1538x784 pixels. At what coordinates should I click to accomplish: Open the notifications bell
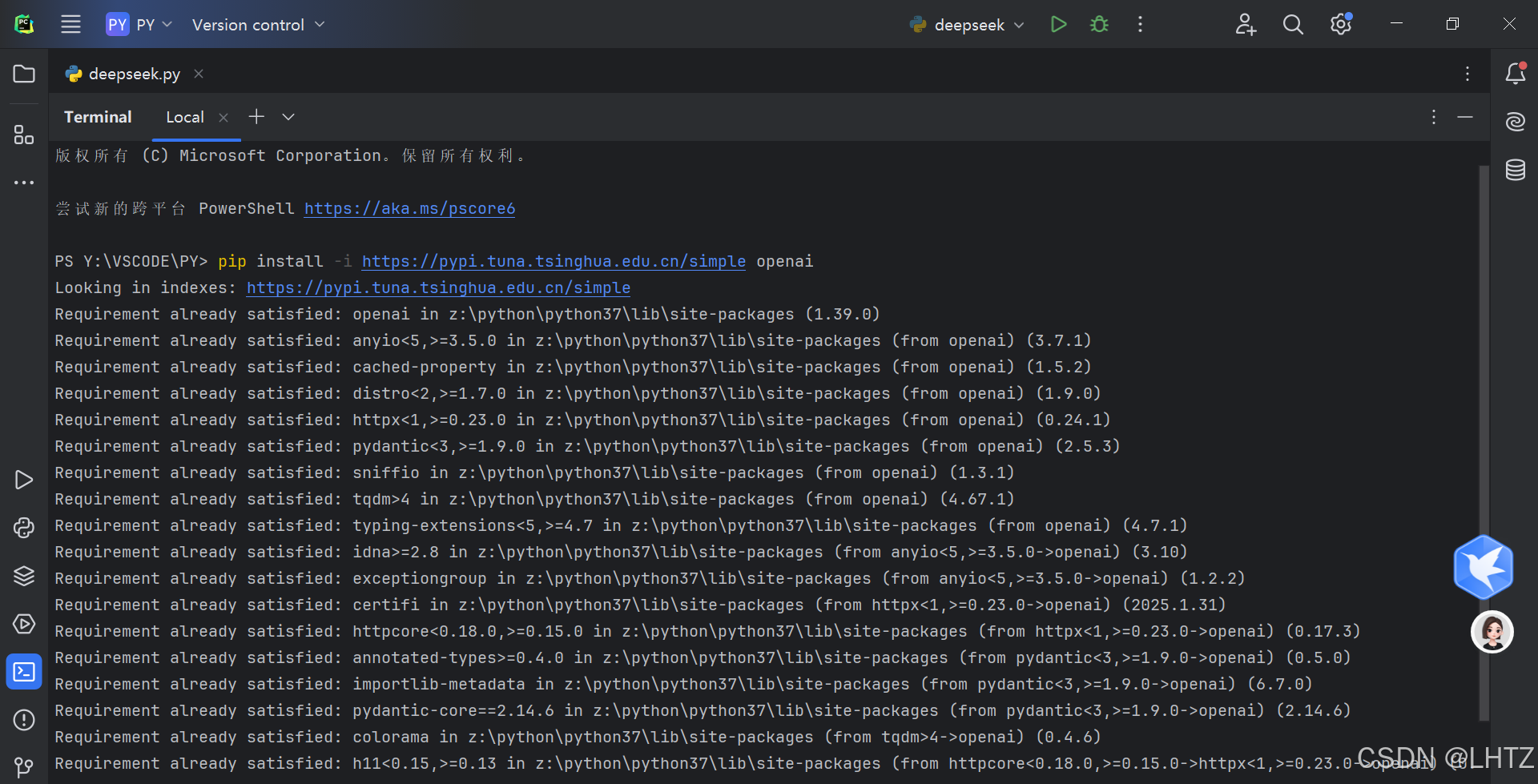[x=1515, y=74]
